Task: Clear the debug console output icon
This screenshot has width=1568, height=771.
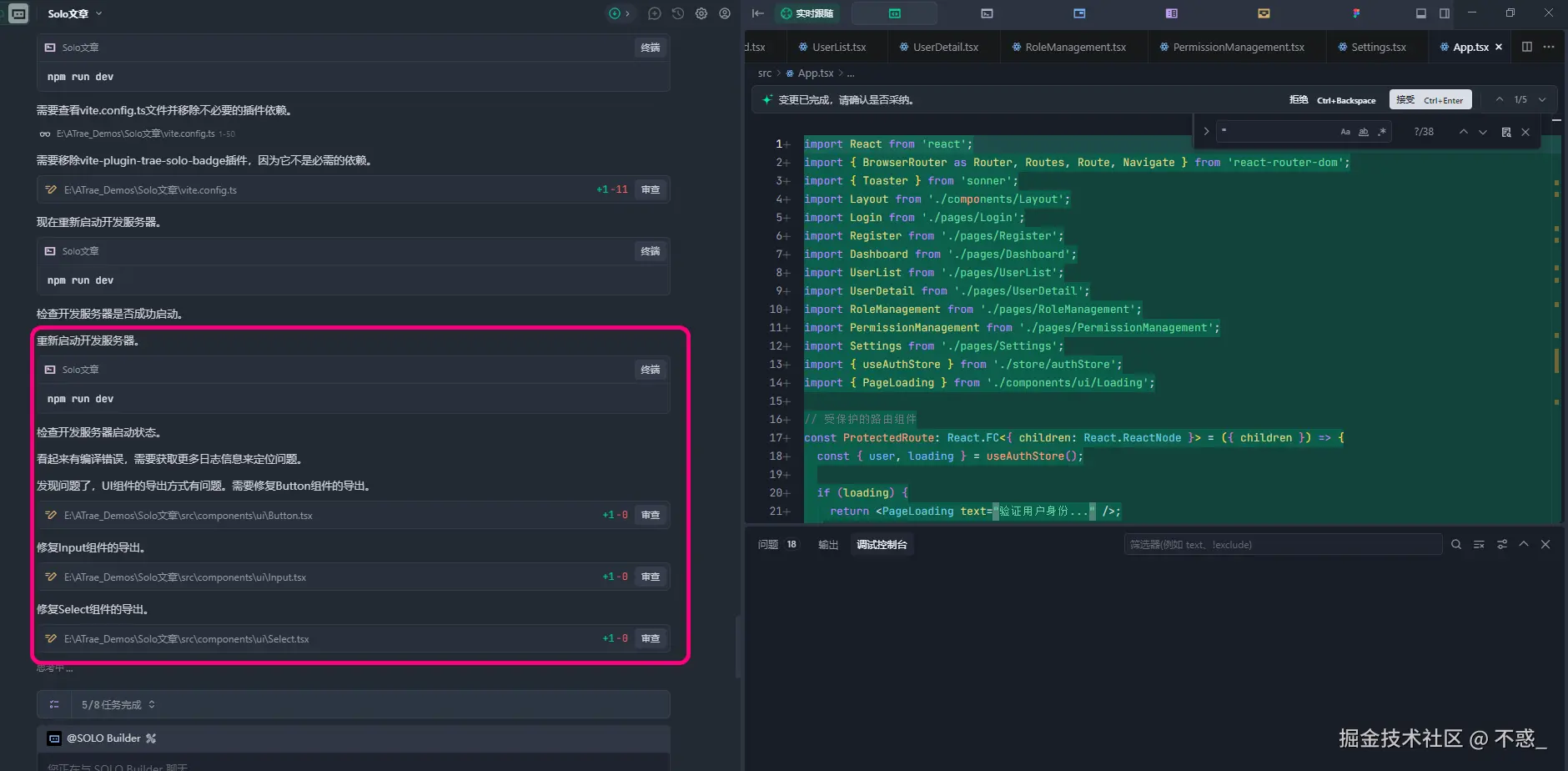Action: click(x=1479, y=544)
